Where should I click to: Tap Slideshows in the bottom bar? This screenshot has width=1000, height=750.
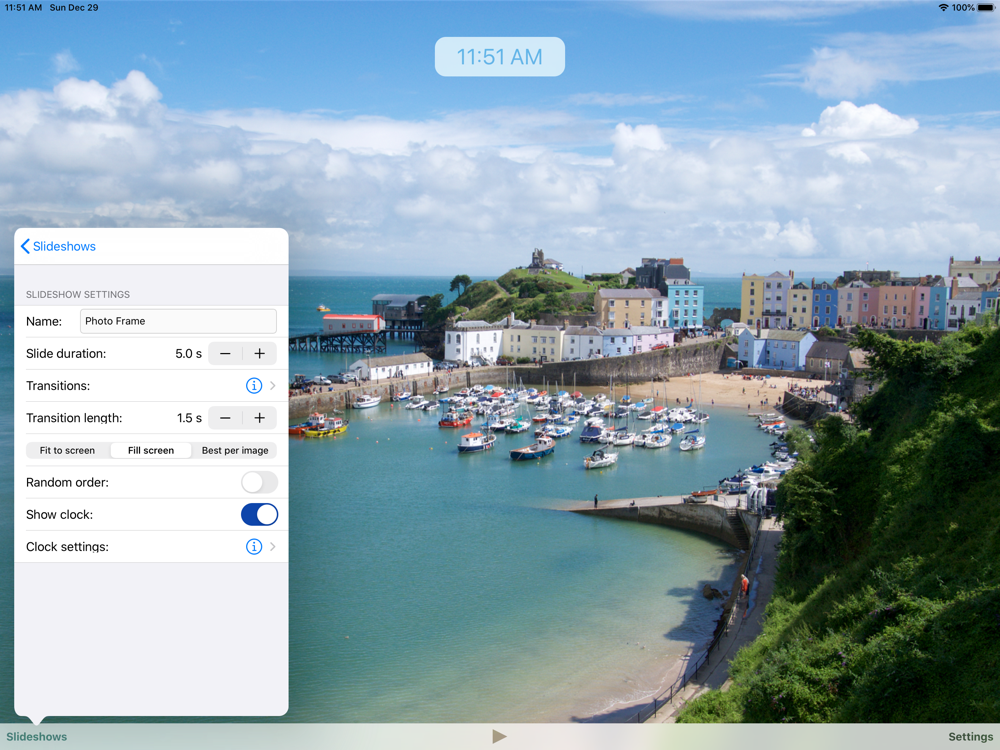point(37,737)
